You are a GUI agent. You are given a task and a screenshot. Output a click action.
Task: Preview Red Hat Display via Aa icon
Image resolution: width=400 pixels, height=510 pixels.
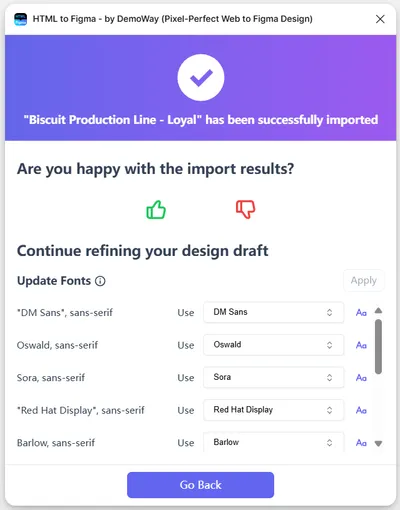coord(361,410)
